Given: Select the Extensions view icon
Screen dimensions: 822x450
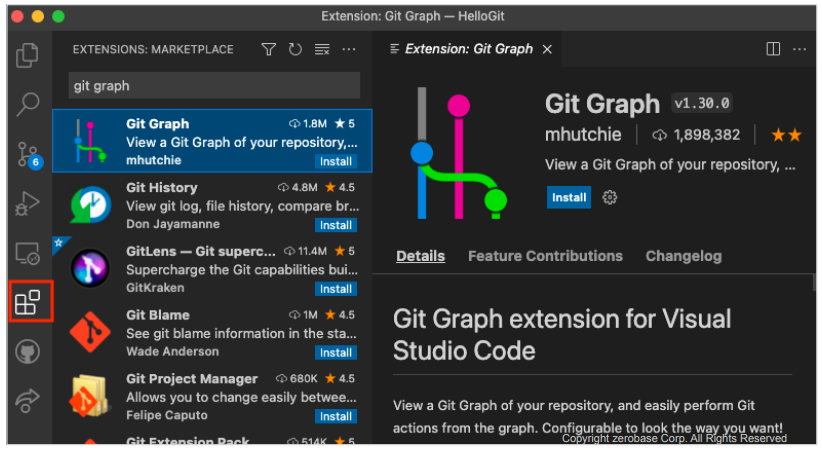Looking at the screenshot, I should [27, 303].
